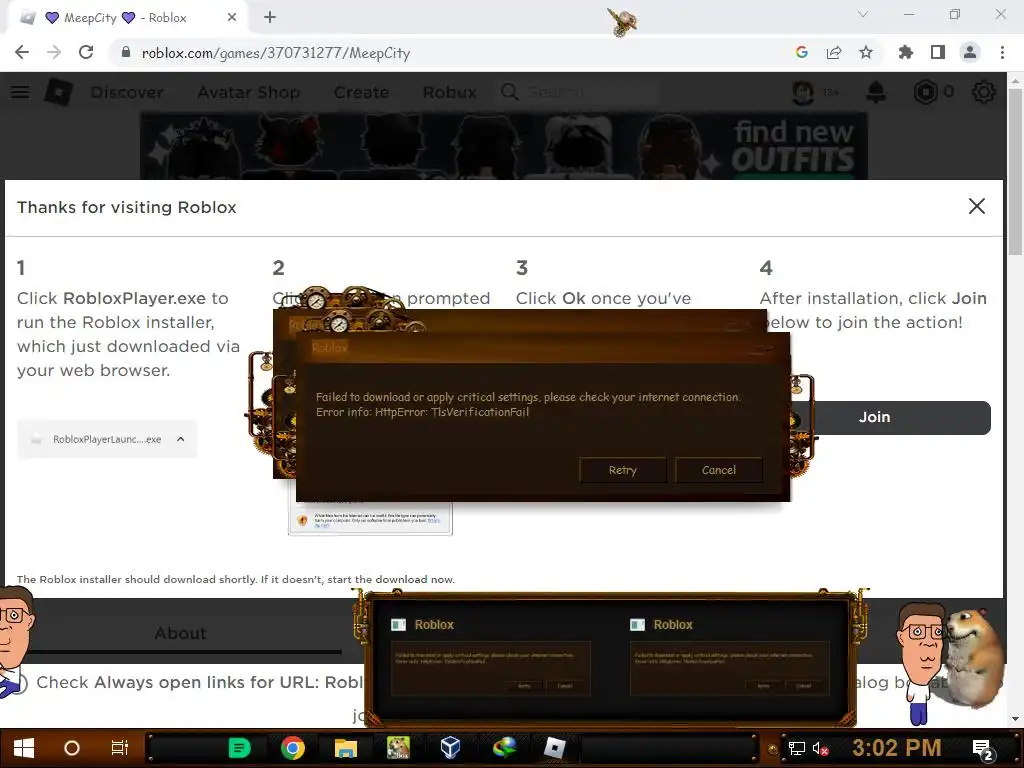Viewport: 1024px width, 768px height.
Task: Open the Robux balance icon
Action: (x=925, y=92)
